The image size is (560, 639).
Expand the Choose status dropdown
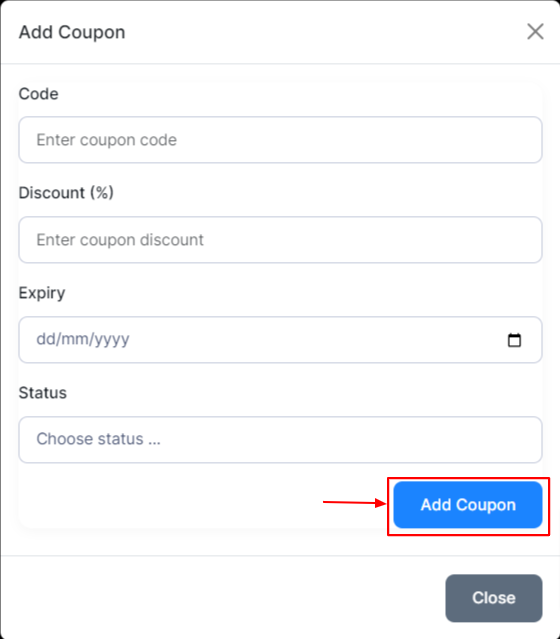coord(280,439)
